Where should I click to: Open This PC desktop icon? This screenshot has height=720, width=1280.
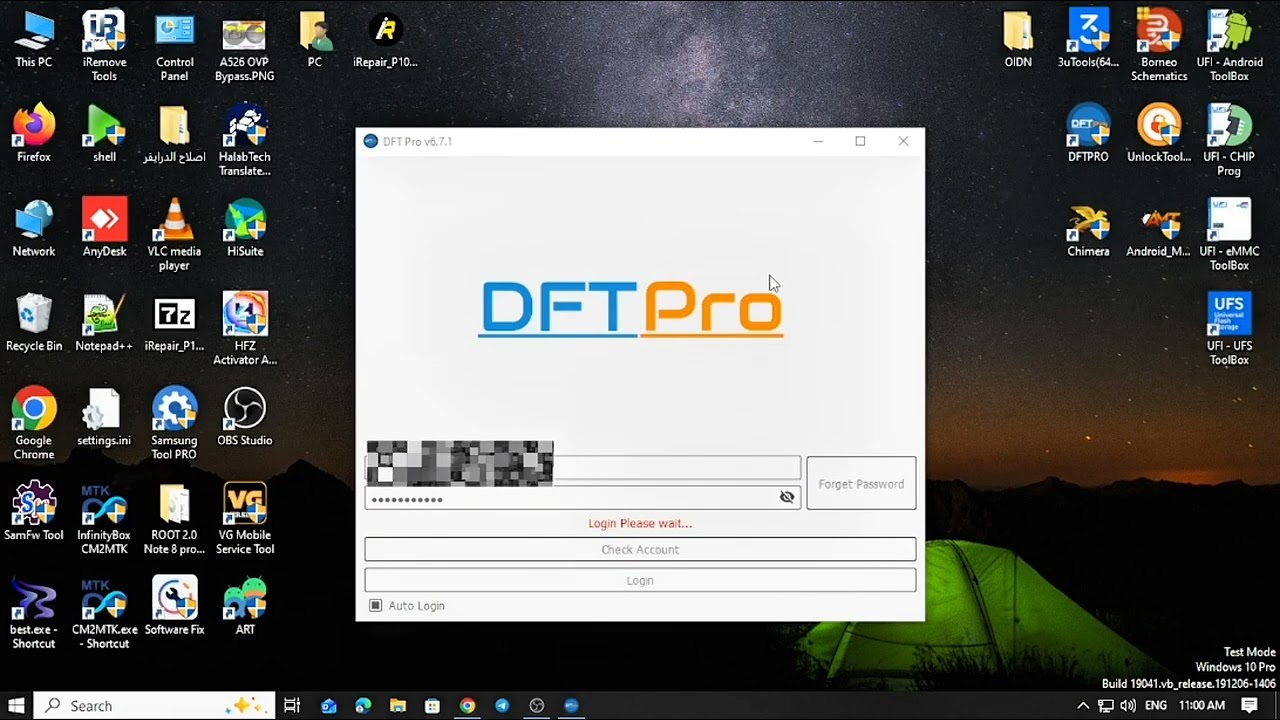pyautogui.click(x=34, y=40)
